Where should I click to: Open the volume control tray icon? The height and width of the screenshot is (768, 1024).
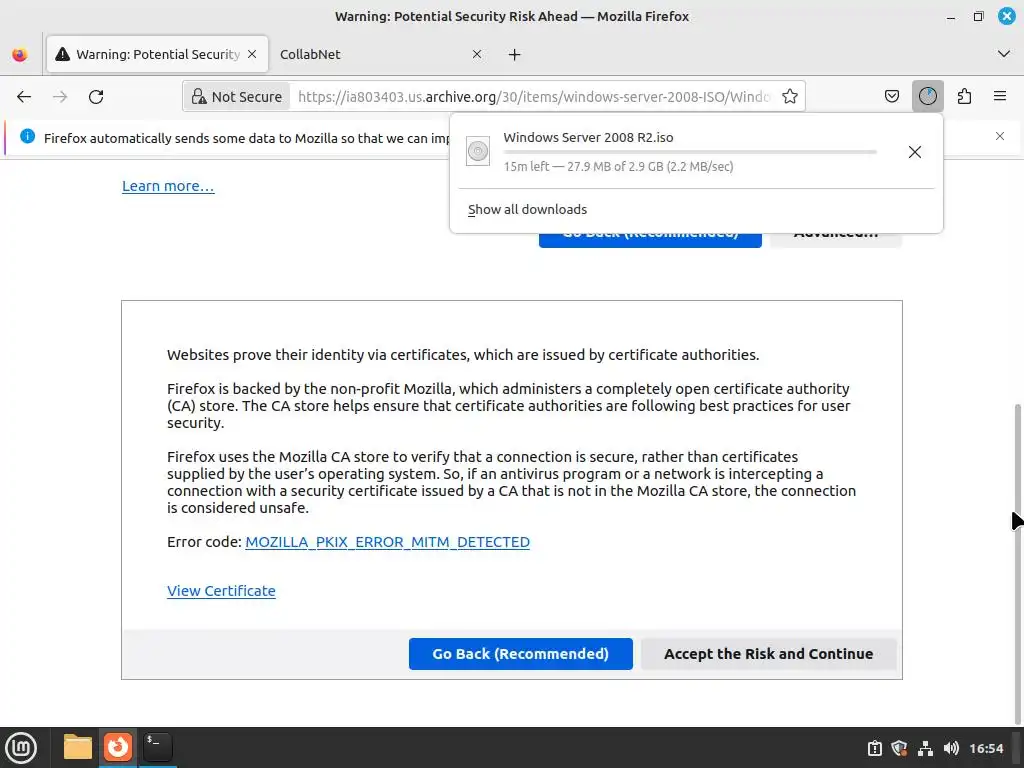pos(951,748)
